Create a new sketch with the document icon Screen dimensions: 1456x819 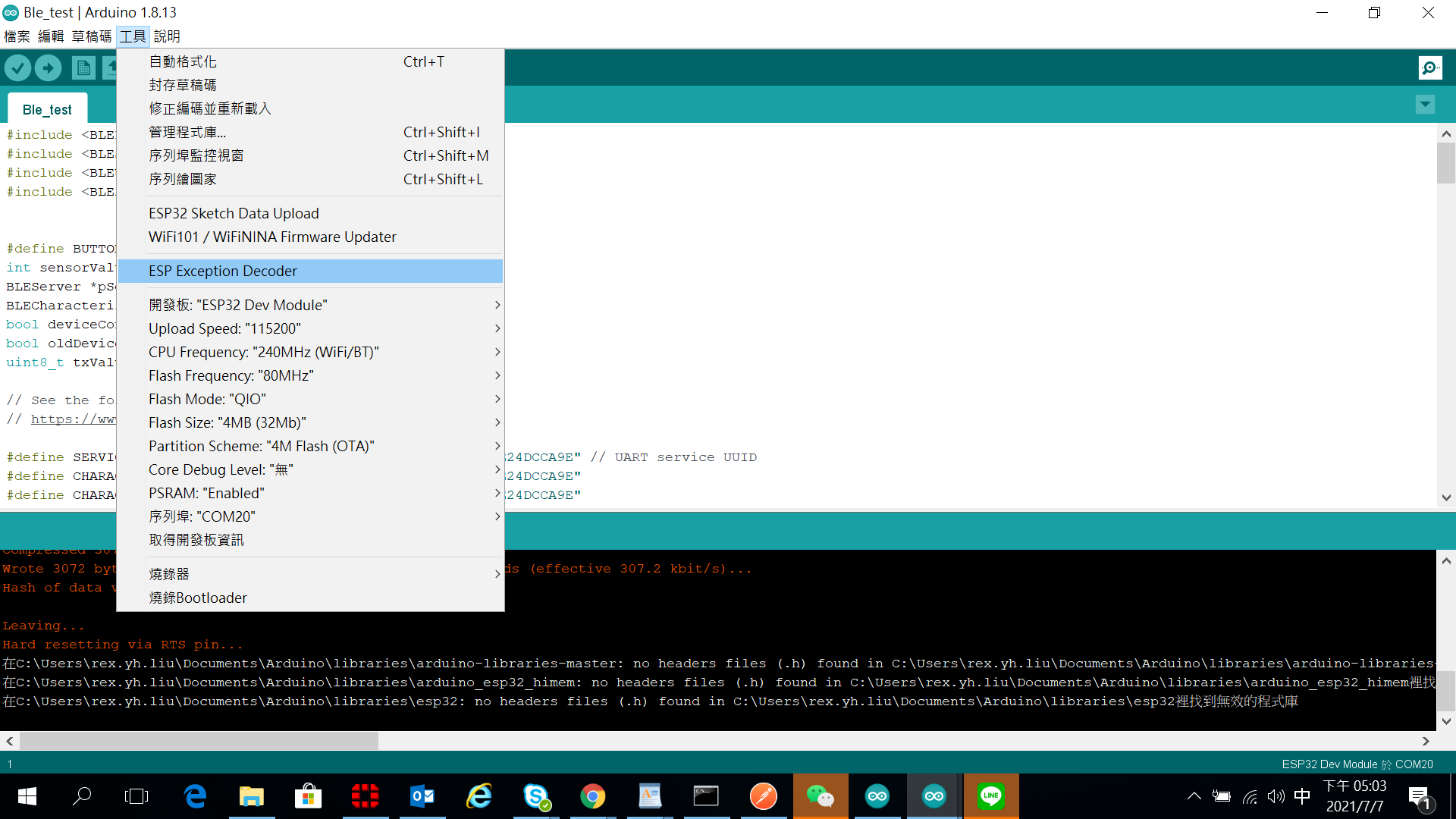coord(83,67)
